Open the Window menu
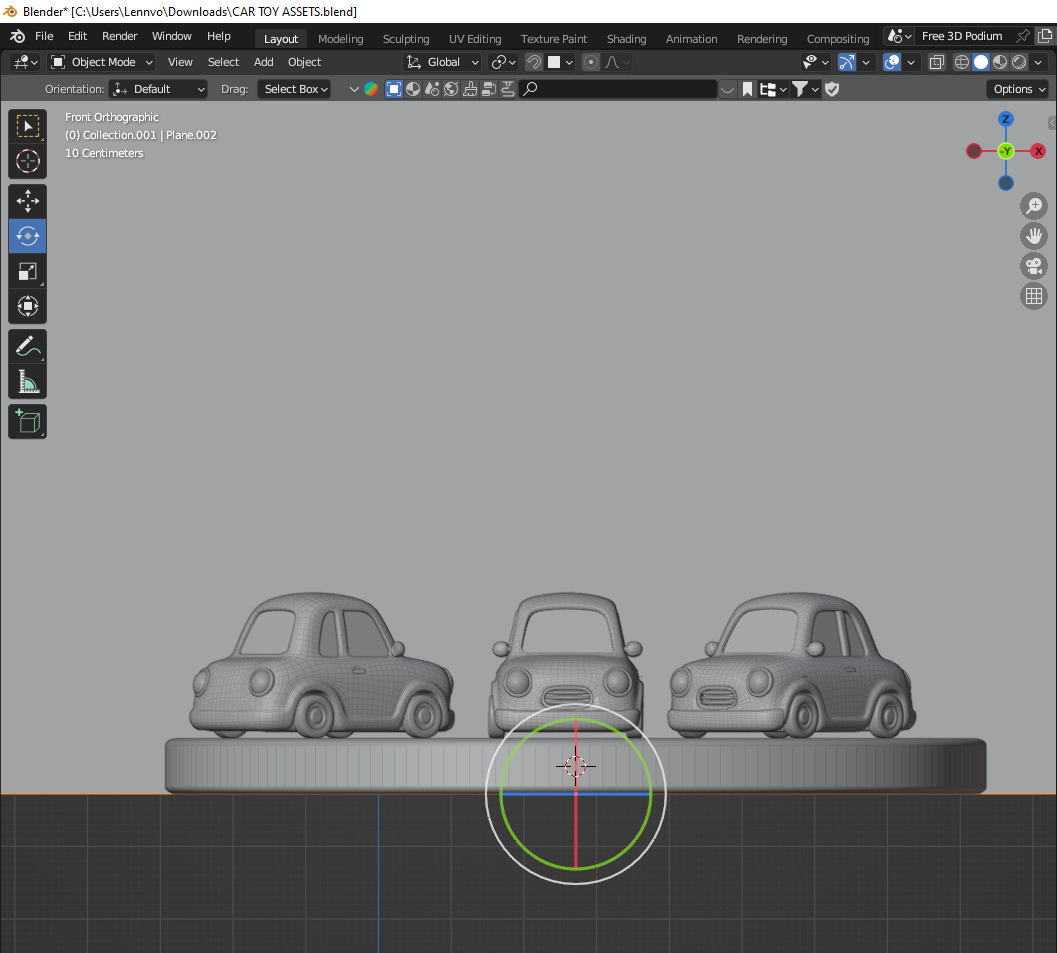1057x953 pixels. (x=171, y=36)
